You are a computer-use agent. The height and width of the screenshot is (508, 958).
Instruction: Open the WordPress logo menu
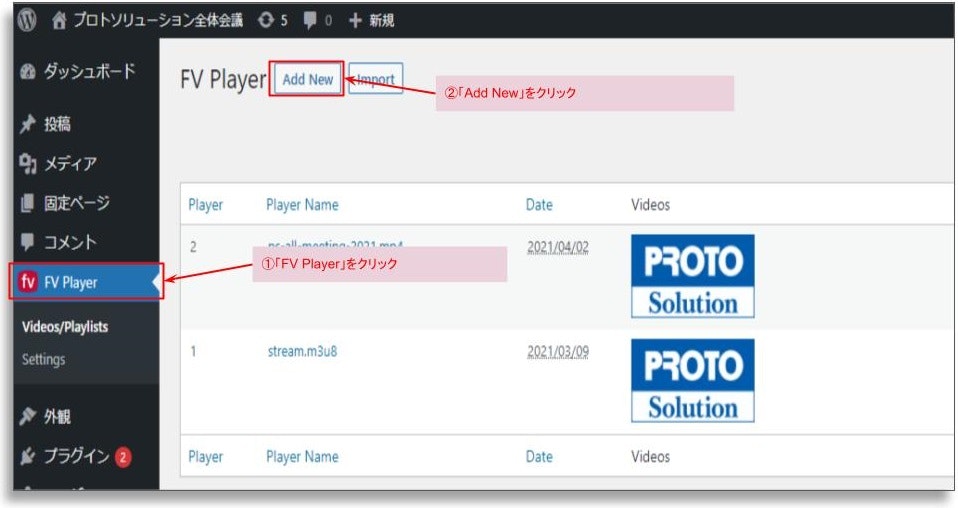coord(27,20)
